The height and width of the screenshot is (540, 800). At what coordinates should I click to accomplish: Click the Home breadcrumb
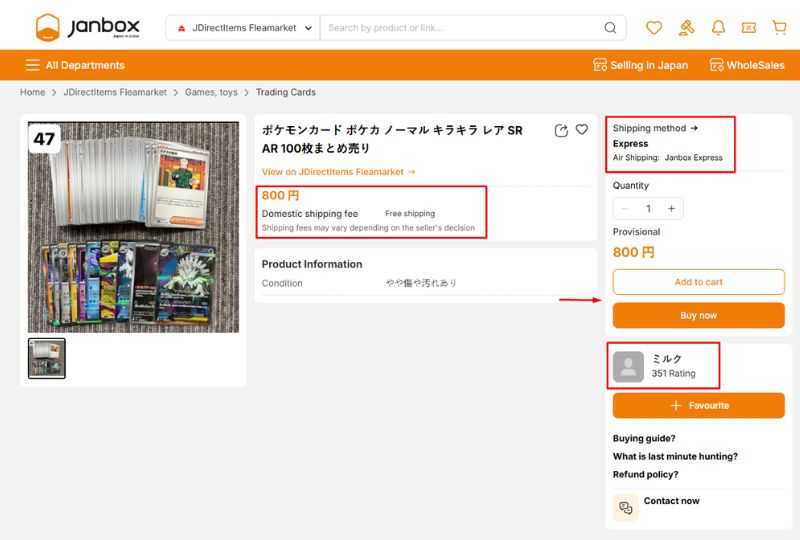tap(33, 92)
